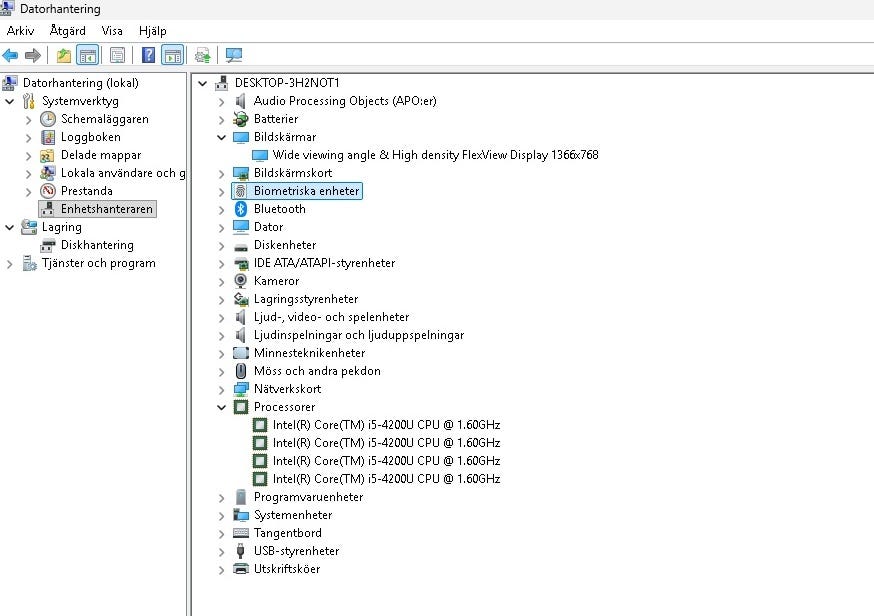Open the Visa menu

[x=112, y=31]
